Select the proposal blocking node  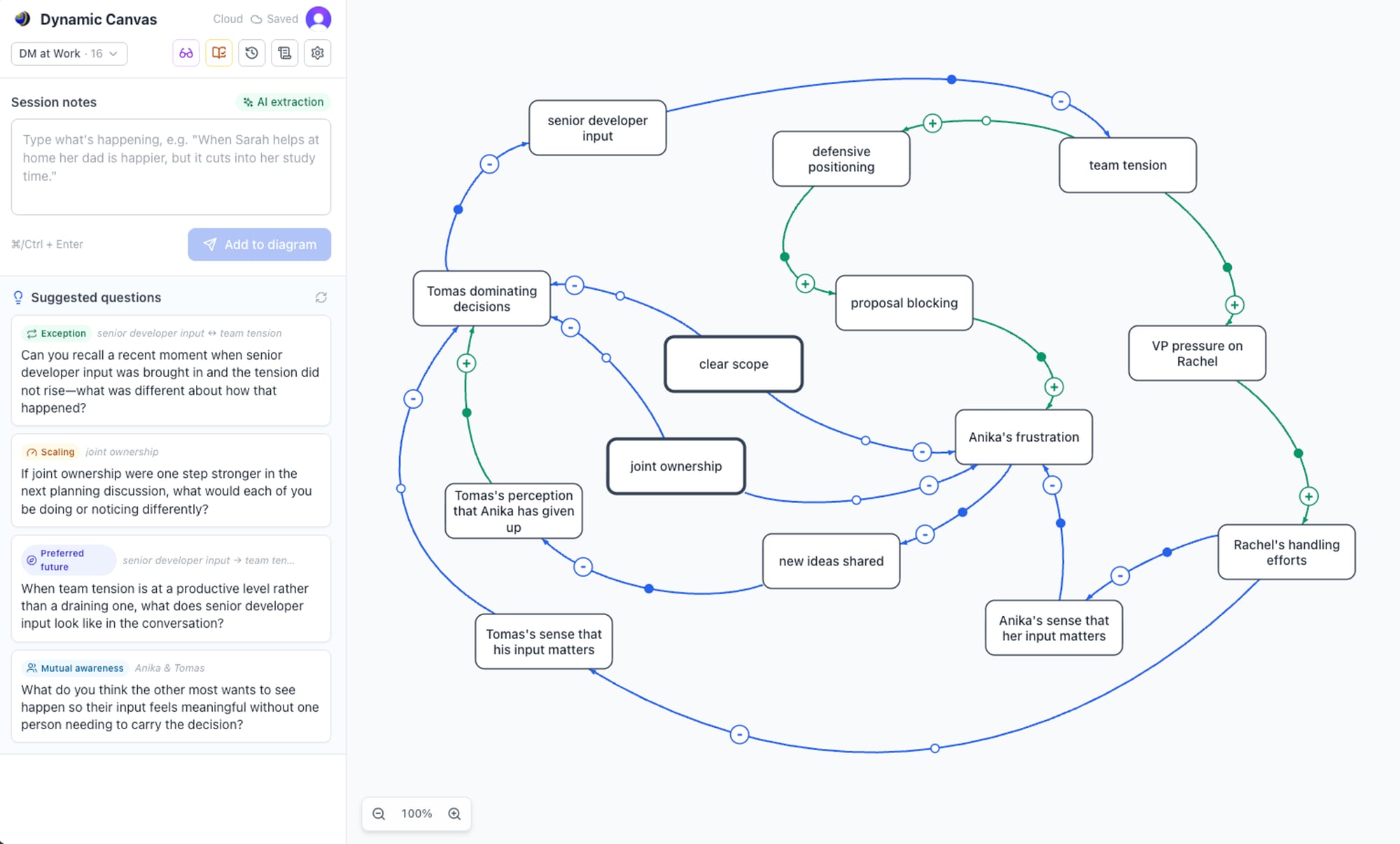[x=904, y=303]
